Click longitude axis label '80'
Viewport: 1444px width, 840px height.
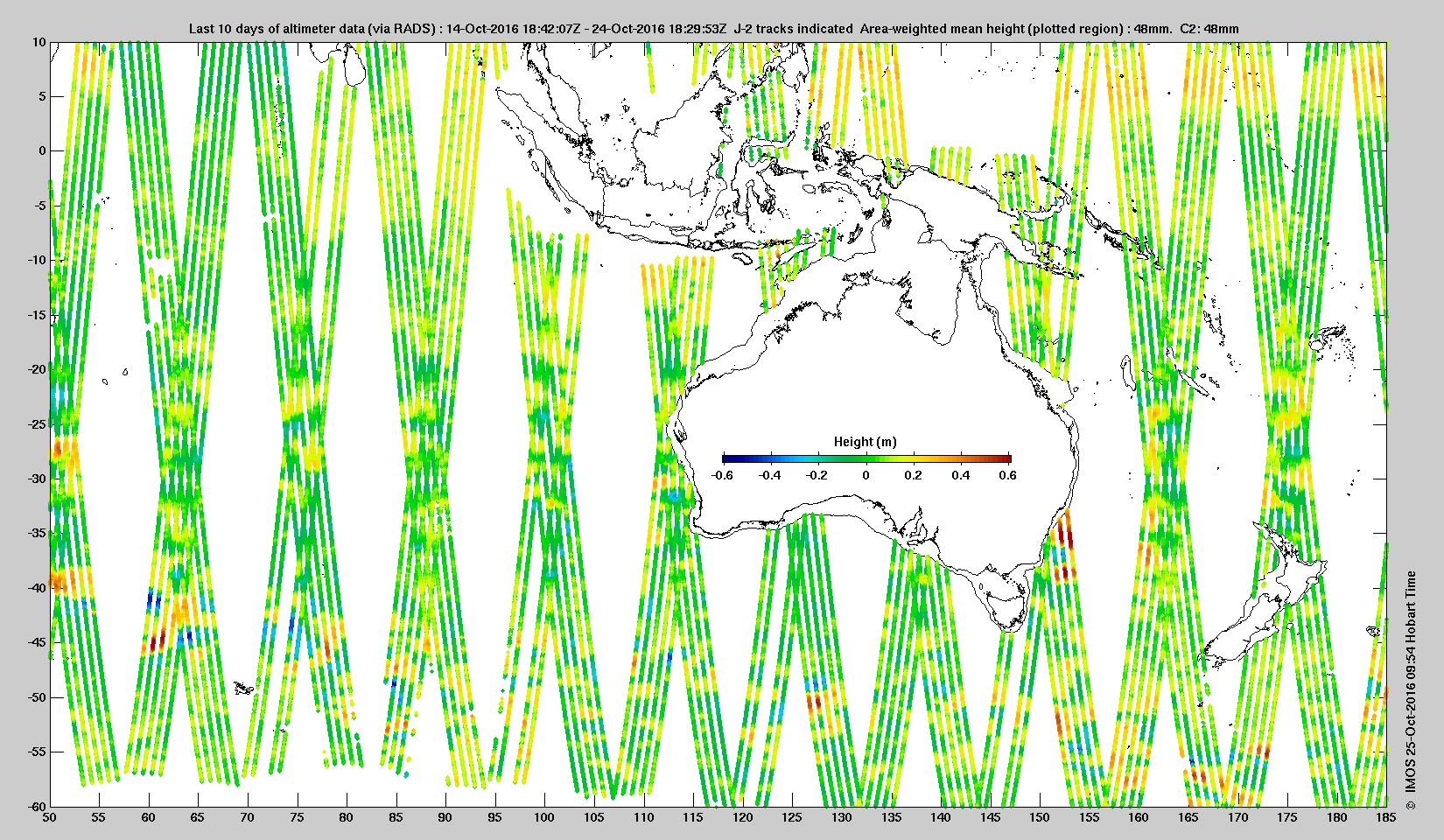click(x=347, y=817)
